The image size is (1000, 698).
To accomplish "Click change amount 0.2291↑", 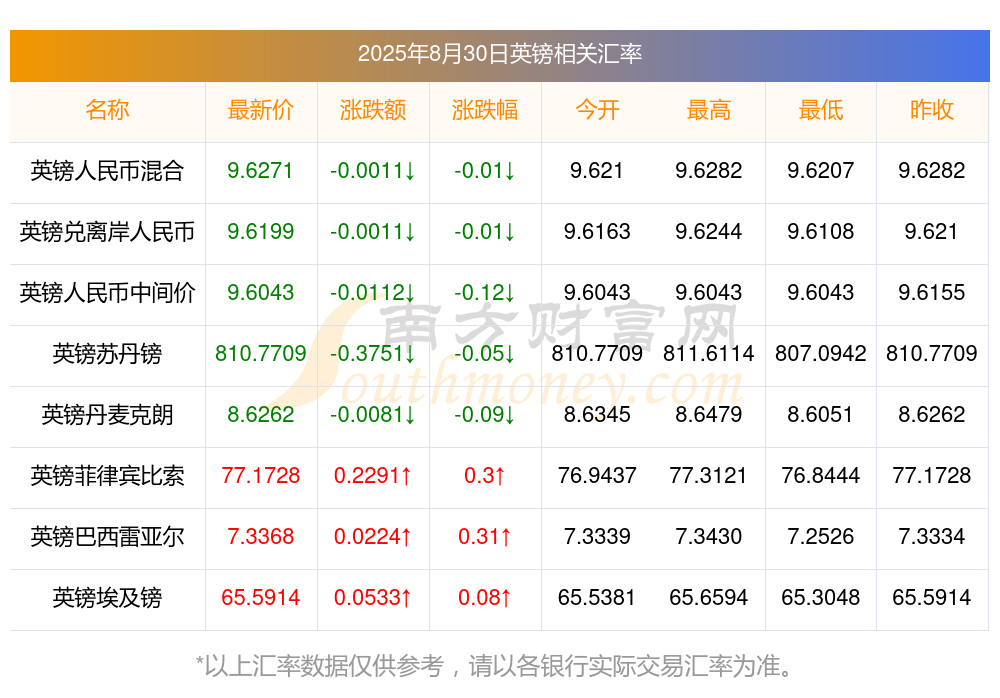I will click(372, 476).
